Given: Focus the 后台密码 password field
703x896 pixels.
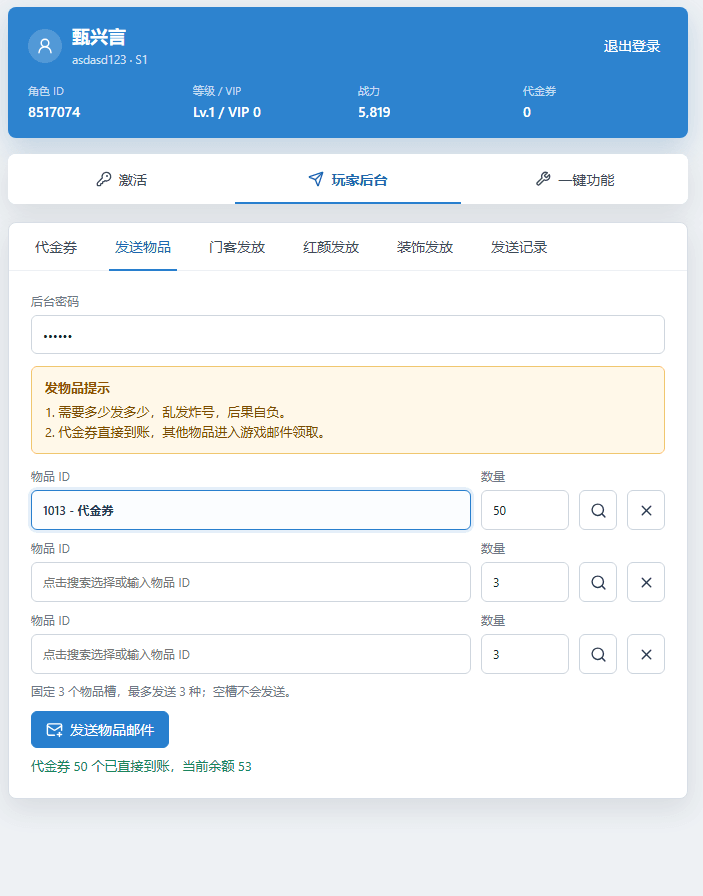Looking at the screenshot, I should [x=347, y=335].
